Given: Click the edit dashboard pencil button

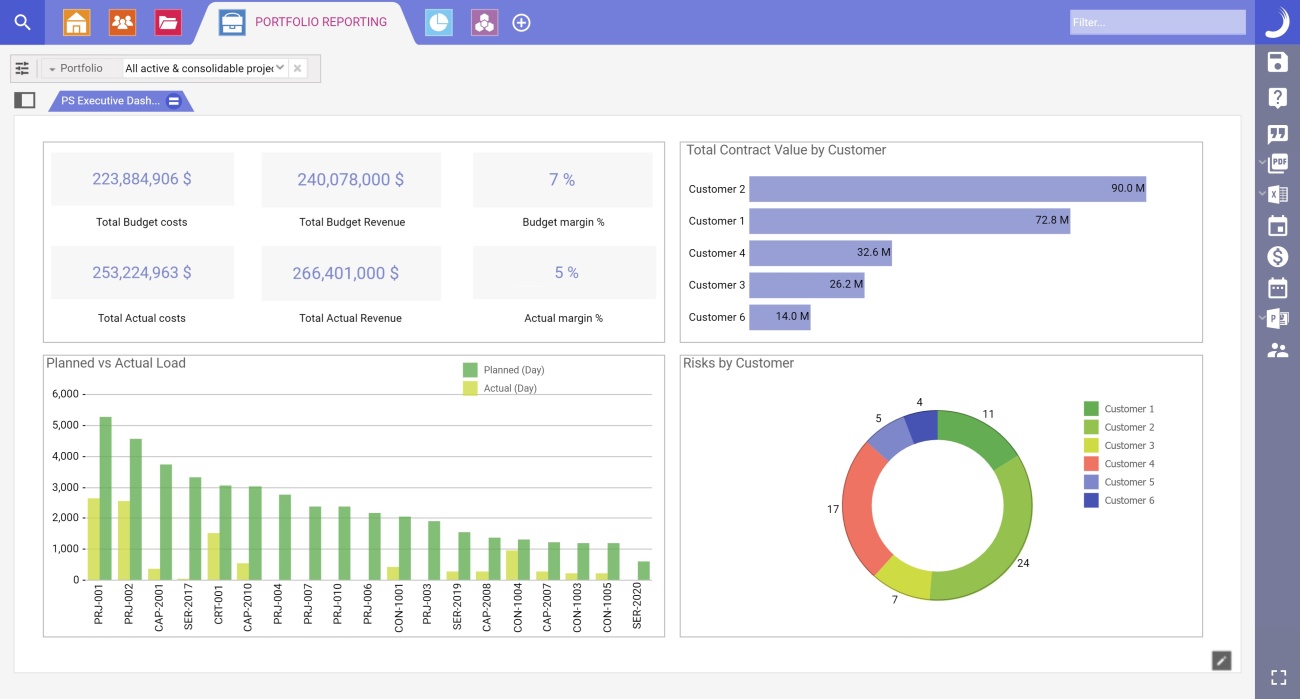Looking at the screenshot, I should pos(1221,660).
